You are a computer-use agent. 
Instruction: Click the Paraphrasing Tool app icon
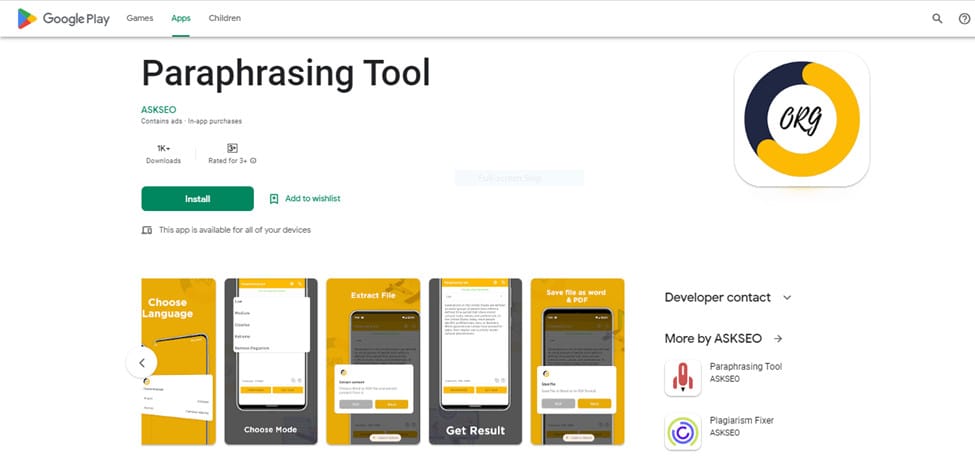pyautogui.click(x=802, y=119)
